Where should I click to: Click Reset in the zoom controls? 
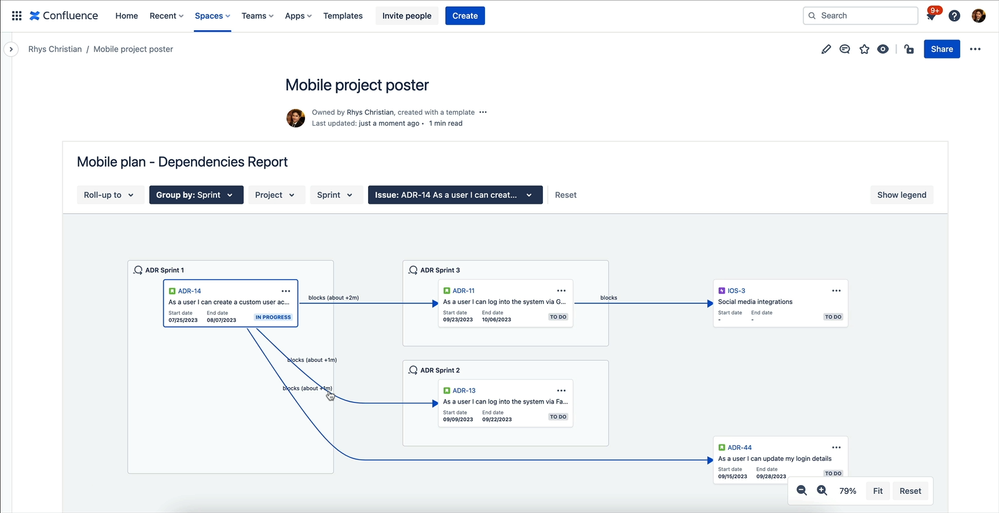pyautogui.click(x=910, y=491)
